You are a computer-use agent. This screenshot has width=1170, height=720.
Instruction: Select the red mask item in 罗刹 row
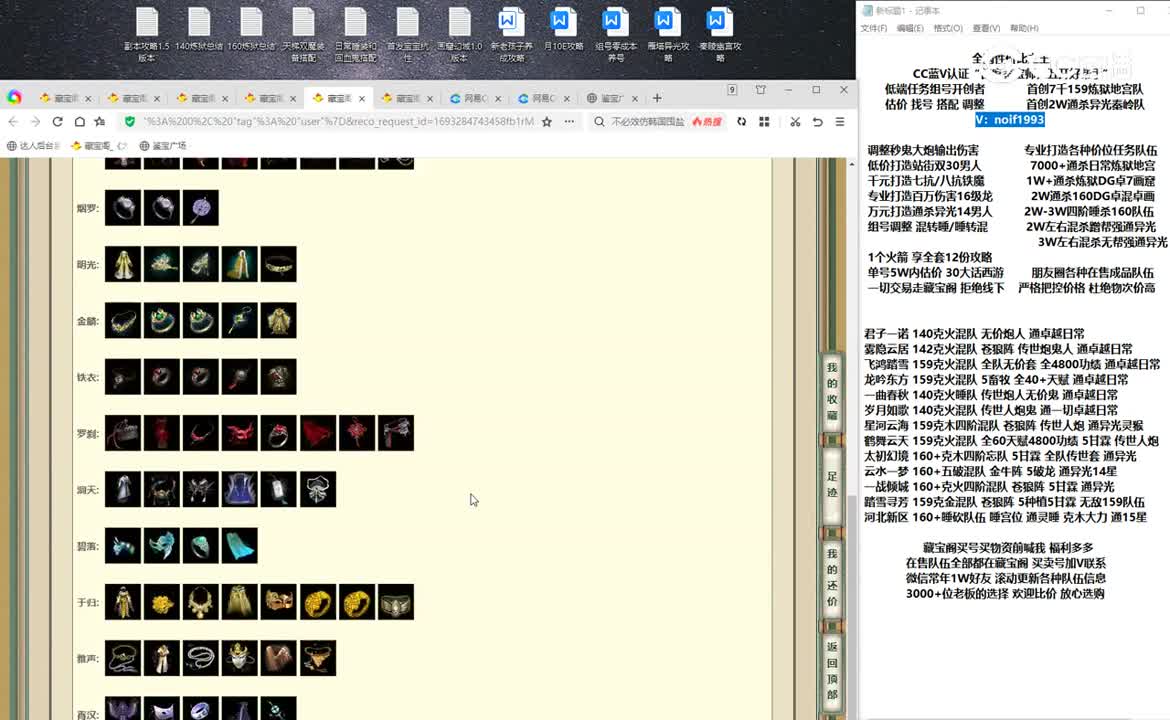pos(240,433)
